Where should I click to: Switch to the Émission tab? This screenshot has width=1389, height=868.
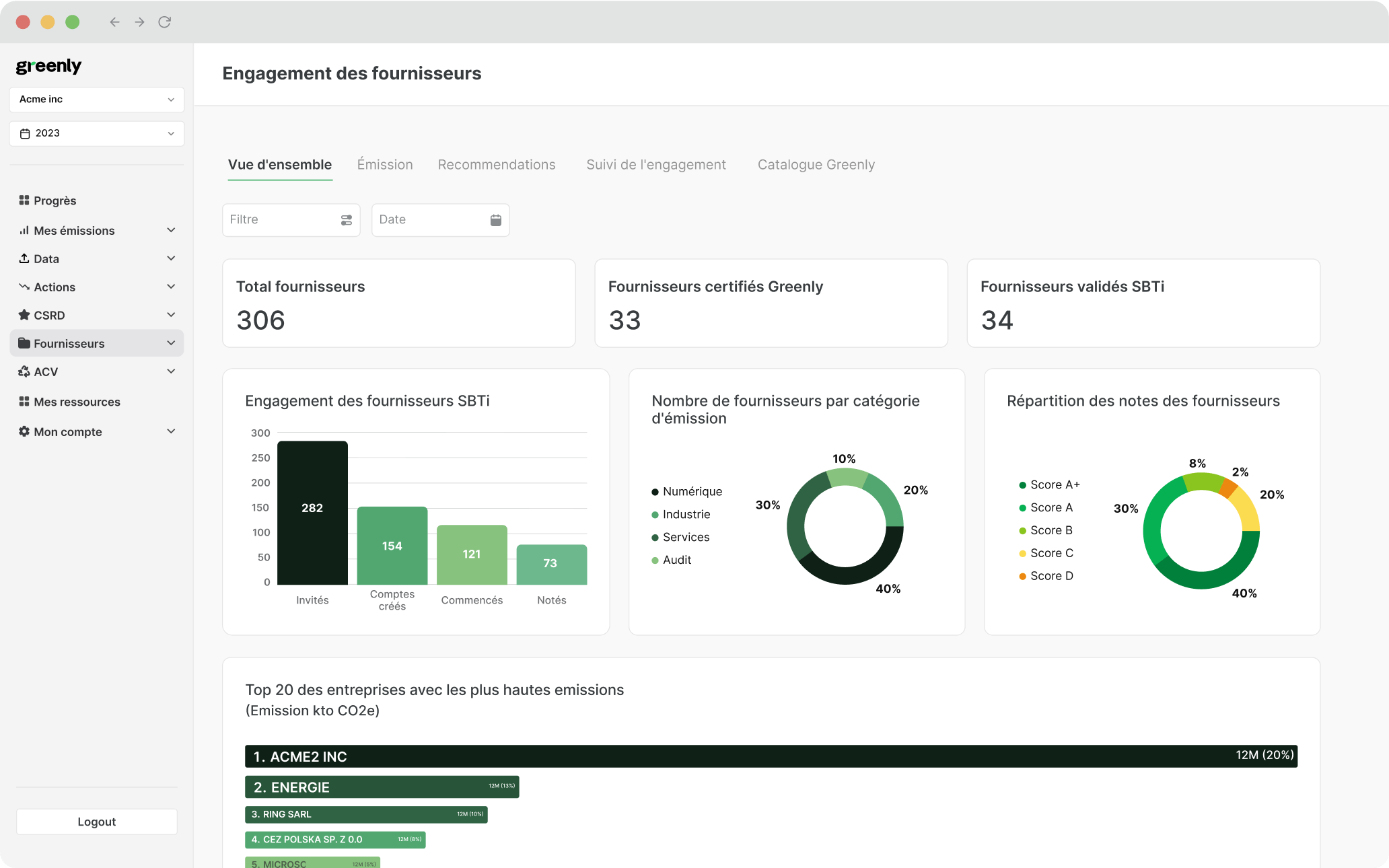coord(385,164)
